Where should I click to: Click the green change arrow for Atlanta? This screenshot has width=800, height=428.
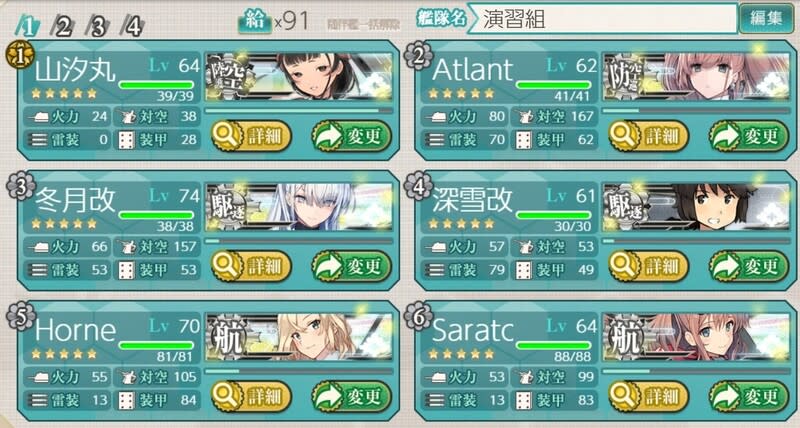pyautogui.click(x=724, y=136)
